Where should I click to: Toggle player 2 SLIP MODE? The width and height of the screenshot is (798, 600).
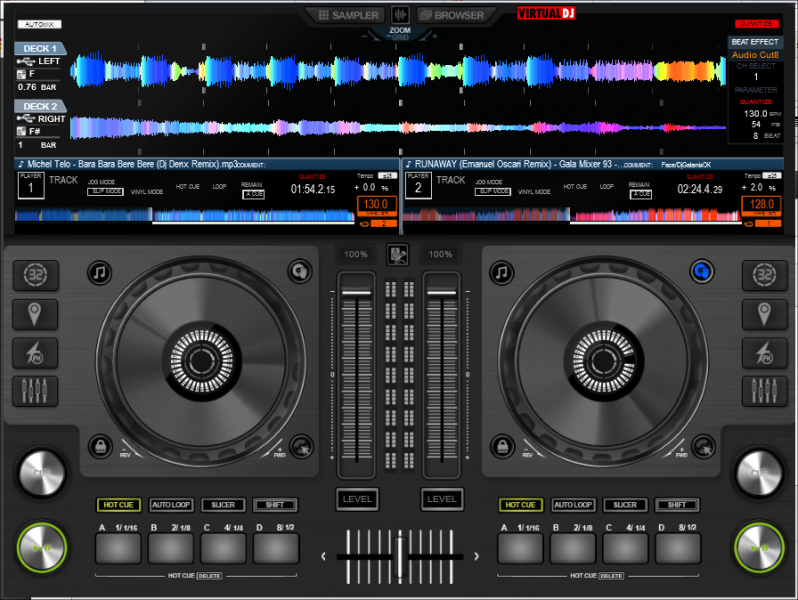pos(493,191)
